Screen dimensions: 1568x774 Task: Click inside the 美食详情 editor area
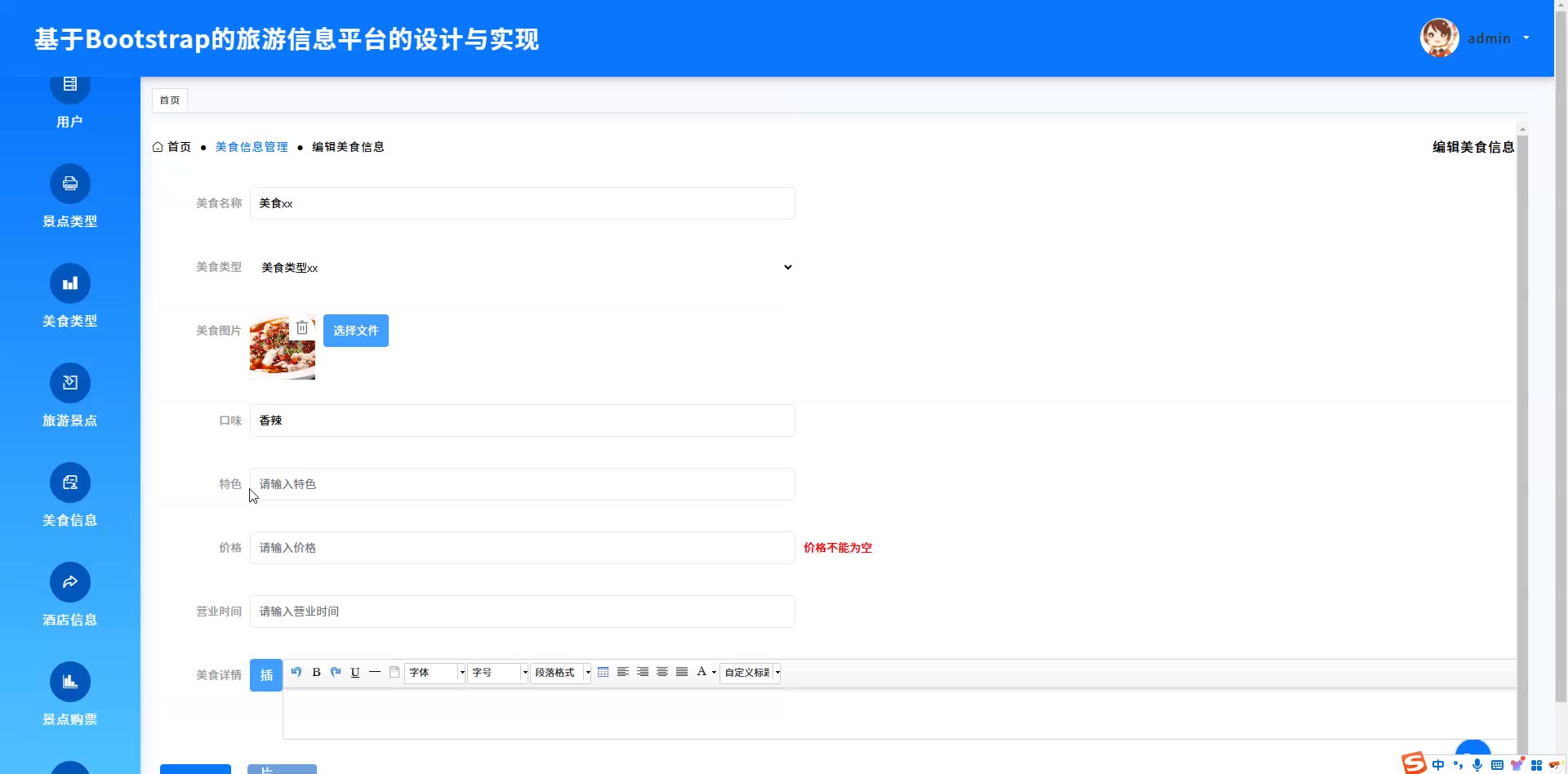tap(899, 714)
